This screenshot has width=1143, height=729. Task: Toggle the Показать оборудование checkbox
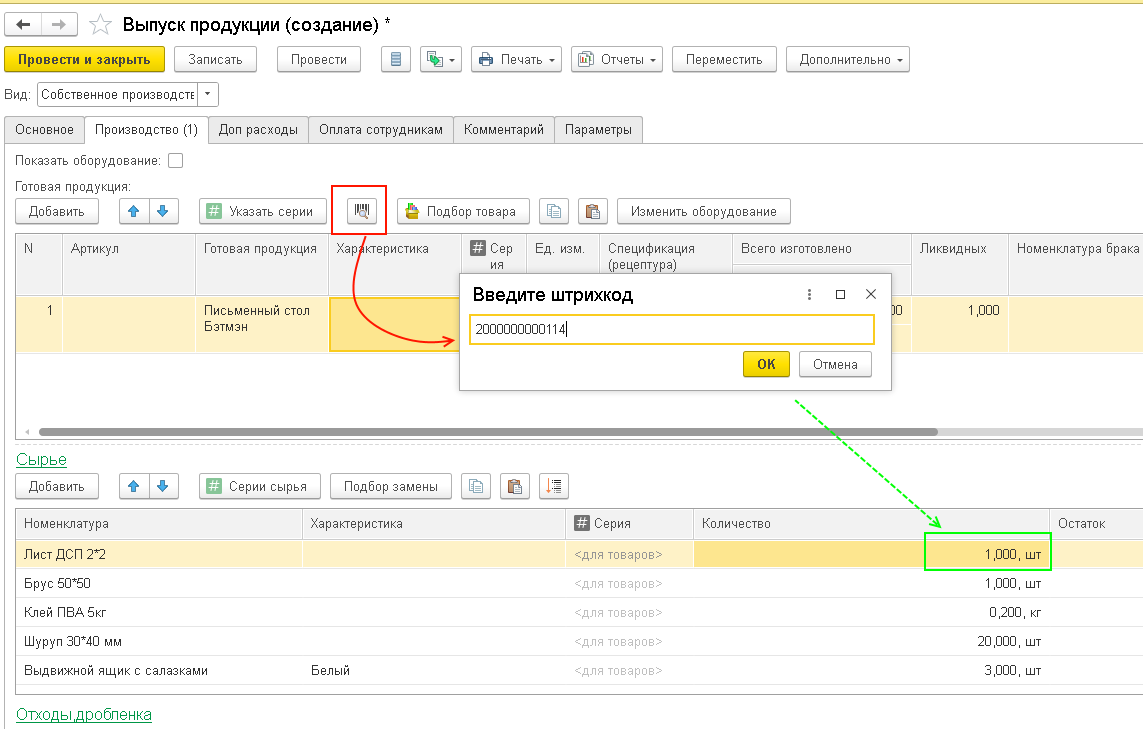pyautogui.click(x=176, y=160)
